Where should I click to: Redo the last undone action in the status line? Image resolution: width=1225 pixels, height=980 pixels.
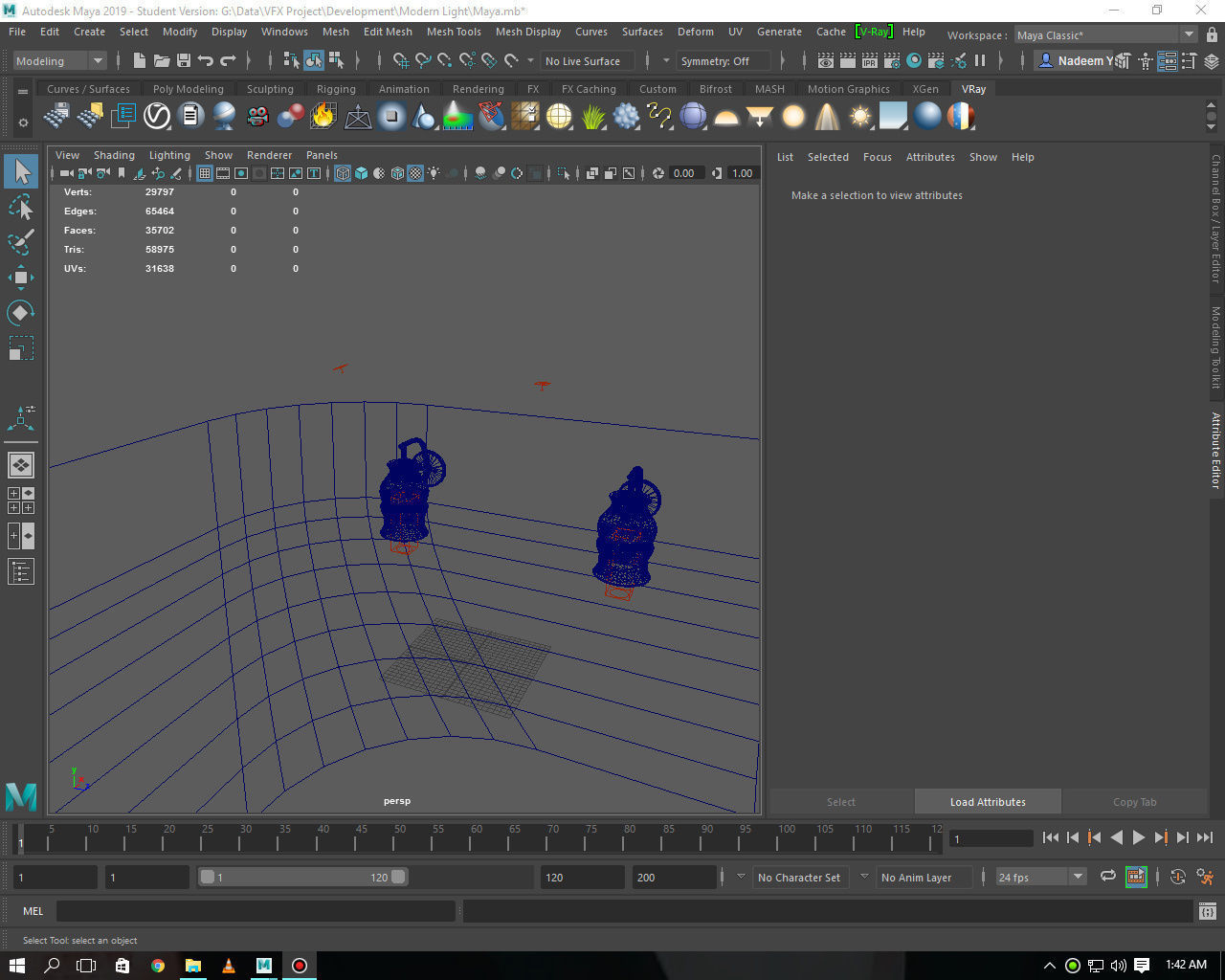228,61
